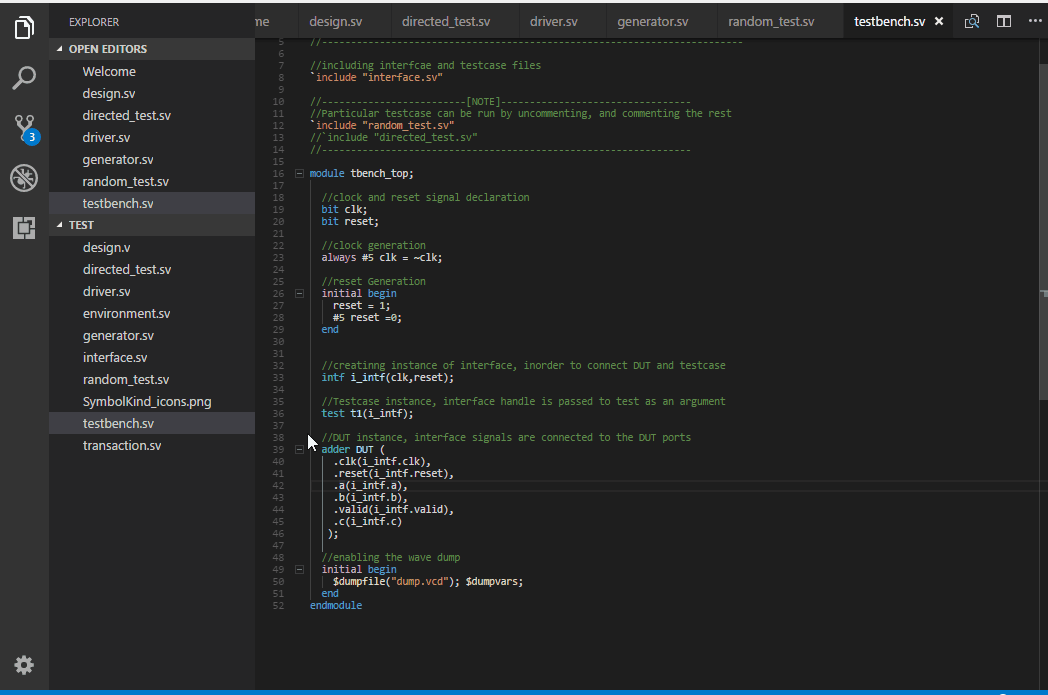
Task: Close the testbench.sv tab
Action: [939, 21]
